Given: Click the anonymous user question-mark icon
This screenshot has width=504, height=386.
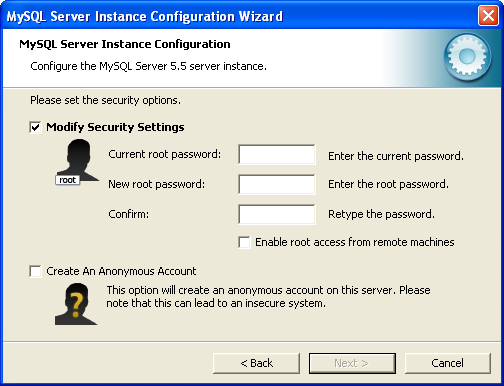Looking at the screenshot, I should coord(76,304).
